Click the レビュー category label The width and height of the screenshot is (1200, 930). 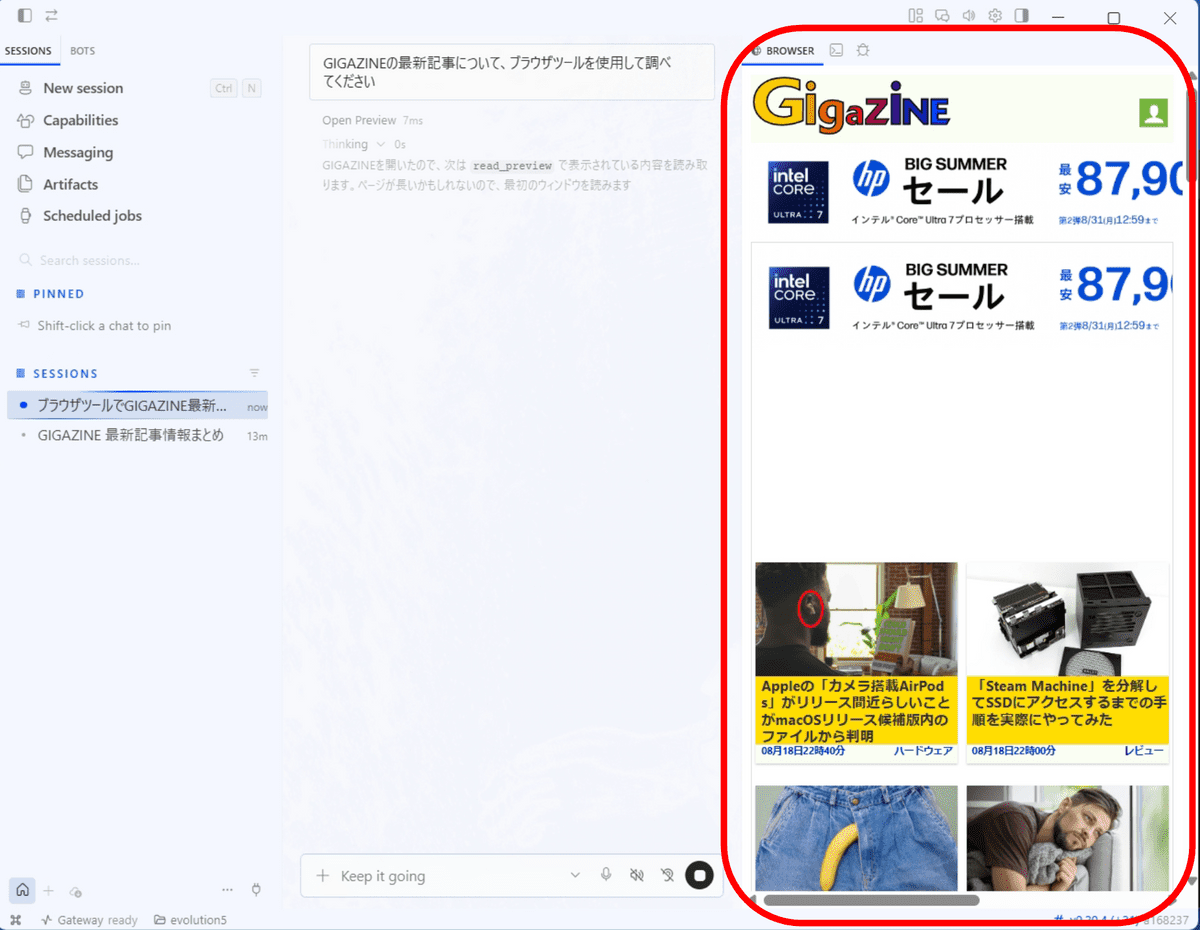pos(1144,751)
